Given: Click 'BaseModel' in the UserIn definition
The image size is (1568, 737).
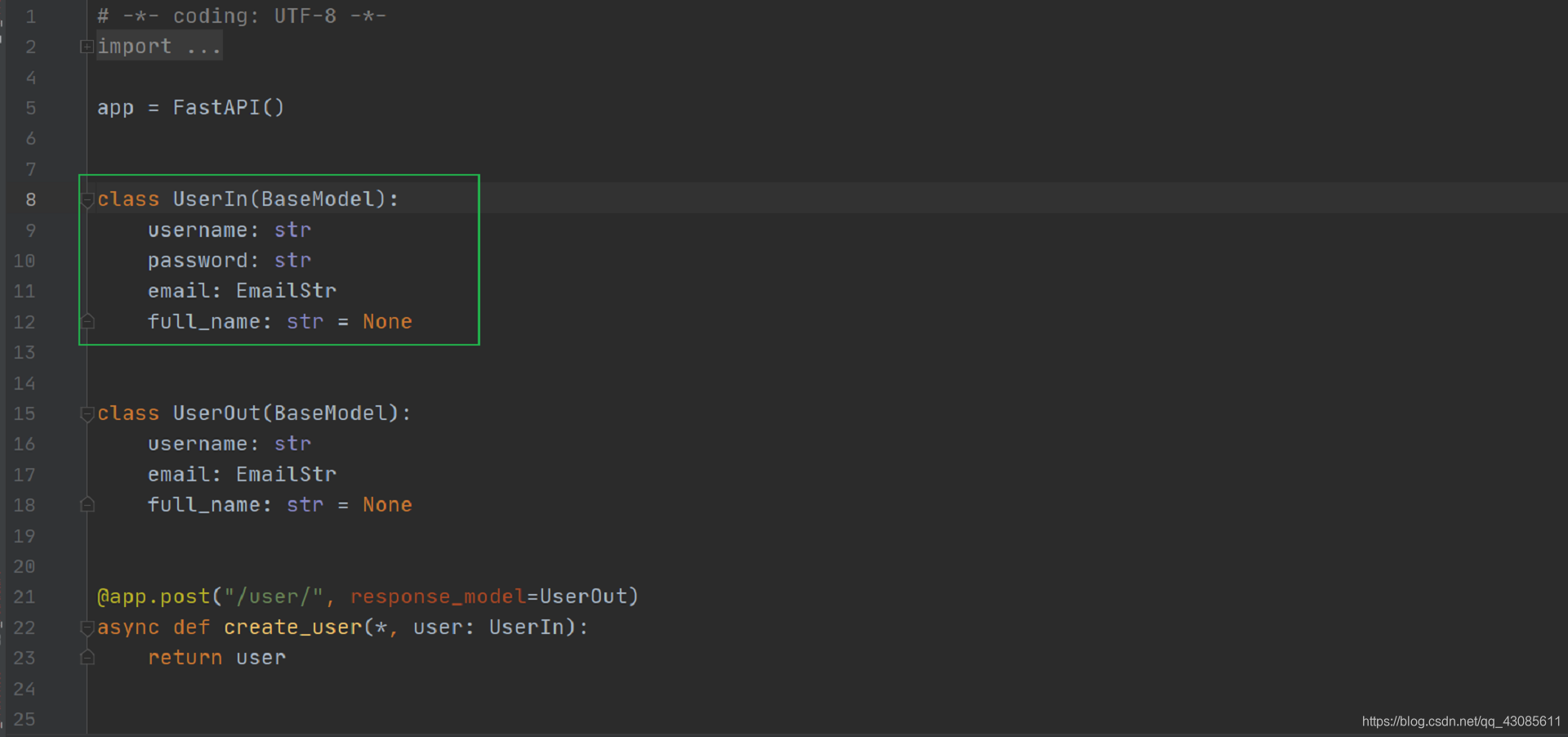Looking at the screenshot, I should tap(318, 199).
